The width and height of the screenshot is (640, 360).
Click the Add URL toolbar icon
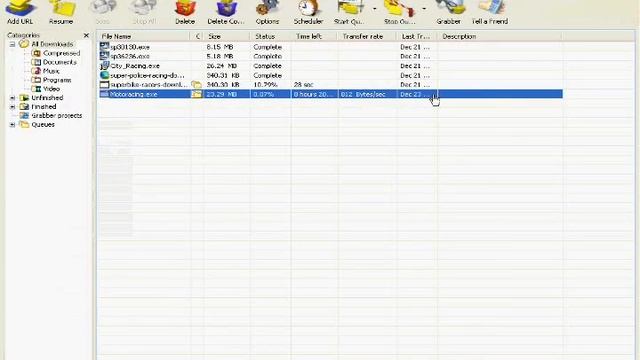click(x=20, y=12)
